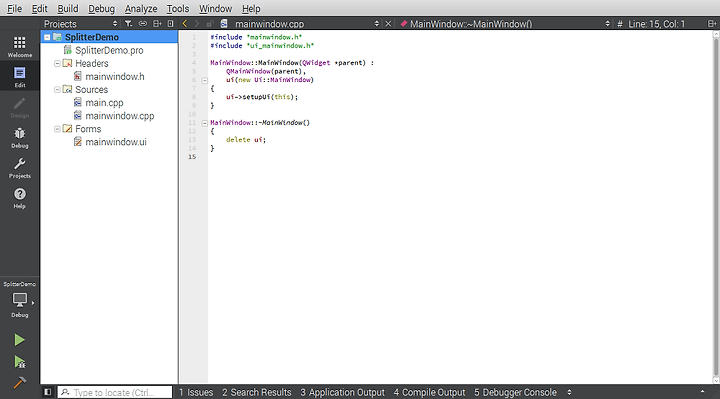
Task: Collapse the Forms folder
Action: pos(57,129)
